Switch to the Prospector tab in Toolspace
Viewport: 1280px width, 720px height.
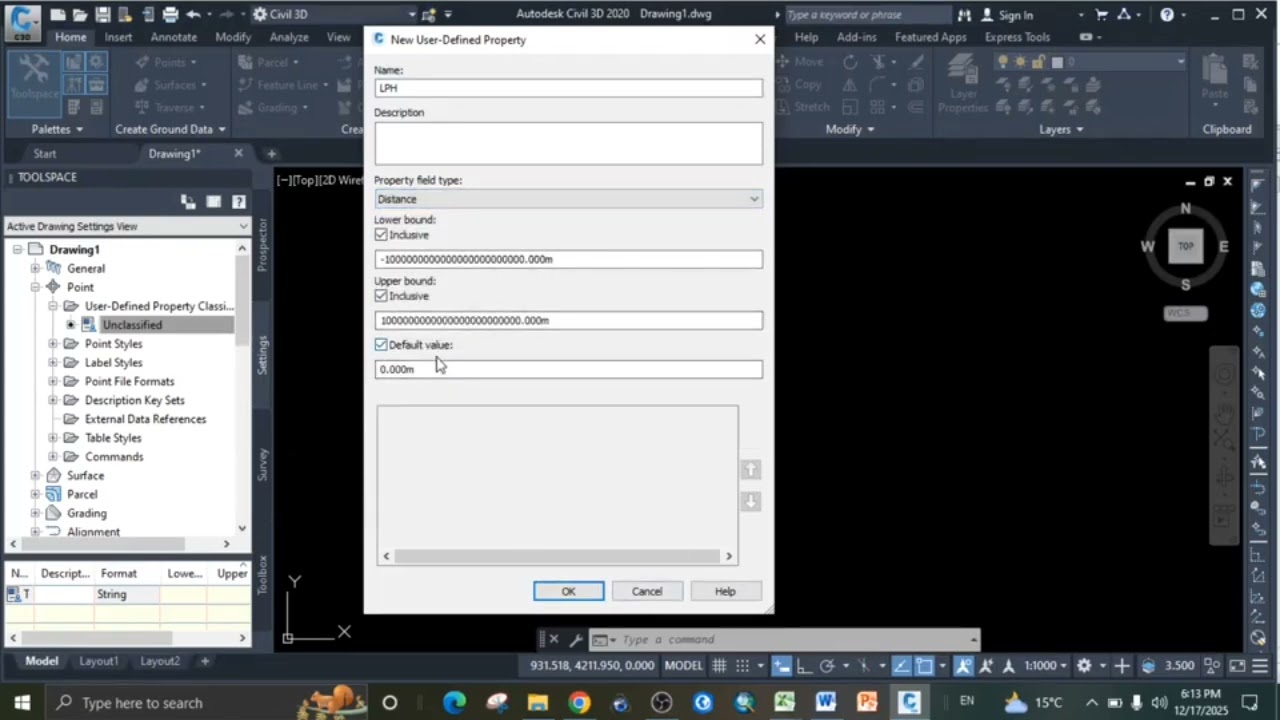pos(263,246)
